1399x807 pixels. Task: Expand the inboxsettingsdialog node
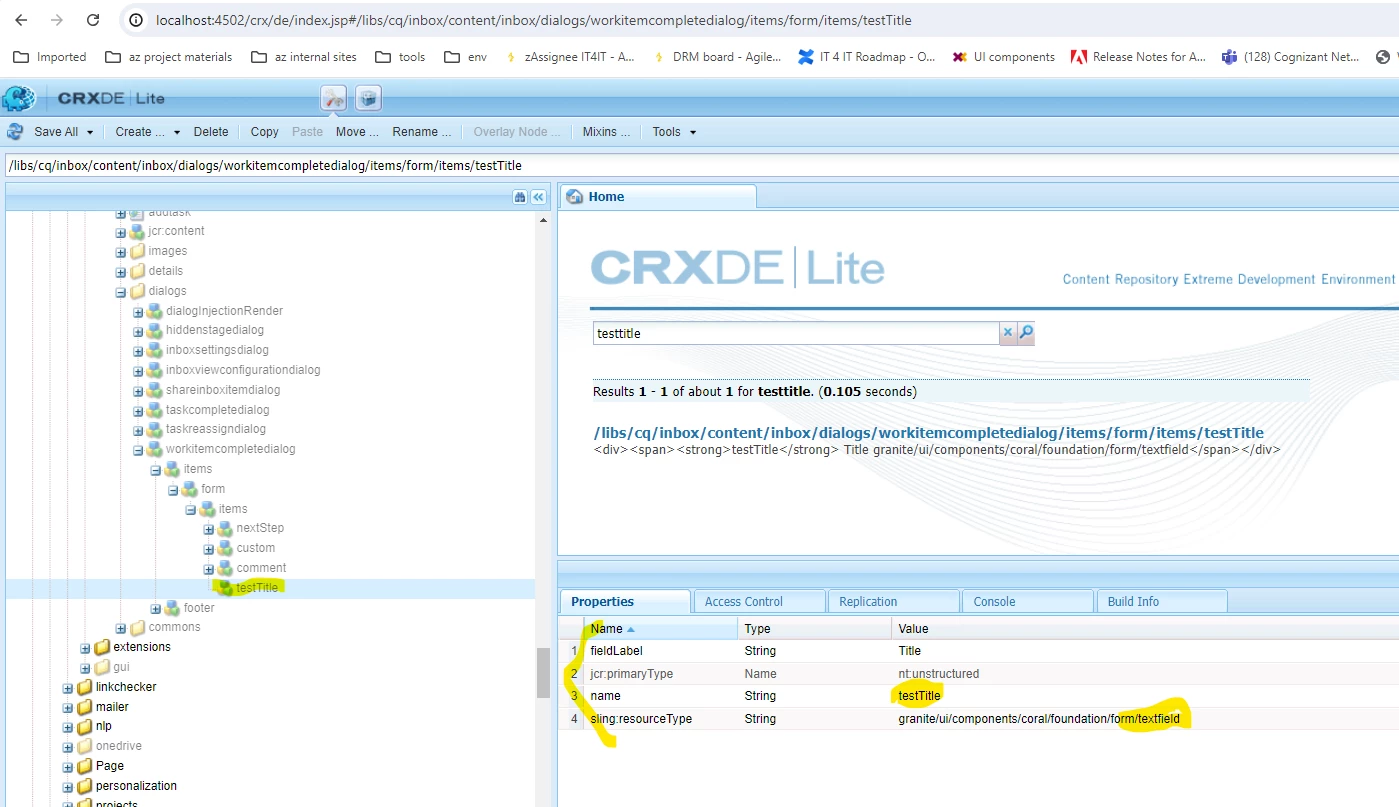(139, 351)
